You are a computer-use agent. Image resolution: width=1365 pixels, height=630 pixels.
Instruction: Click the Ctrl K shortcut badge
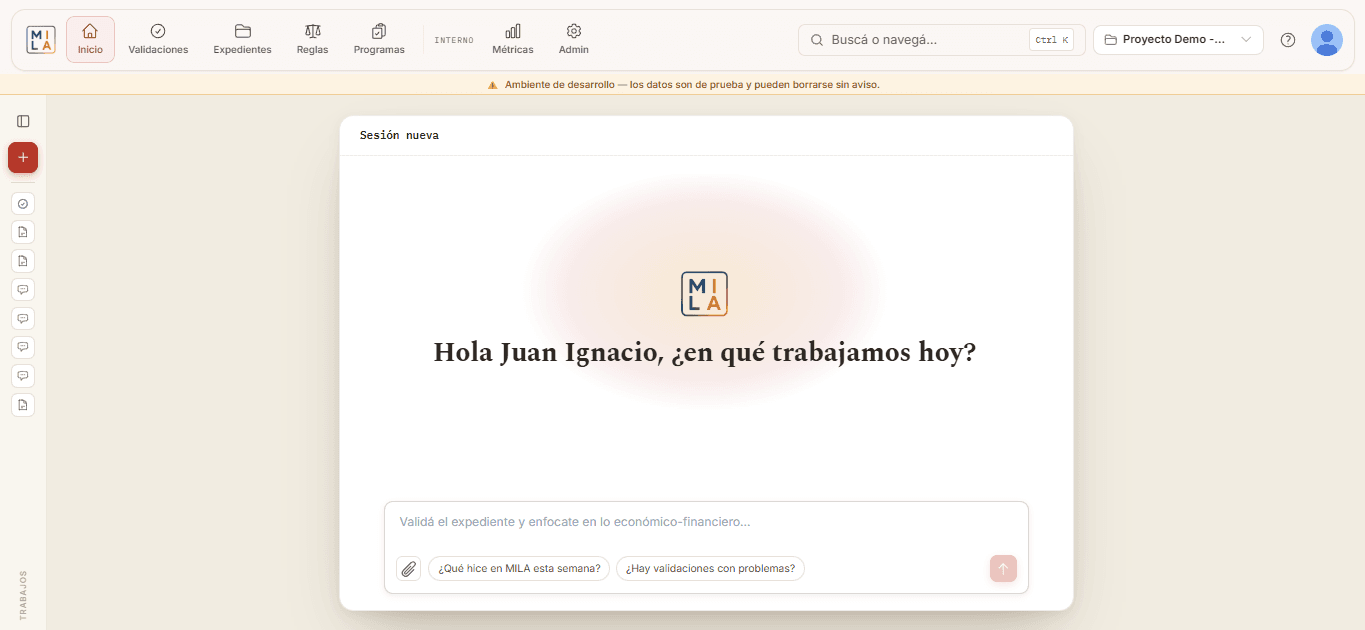coord(1051,40)
